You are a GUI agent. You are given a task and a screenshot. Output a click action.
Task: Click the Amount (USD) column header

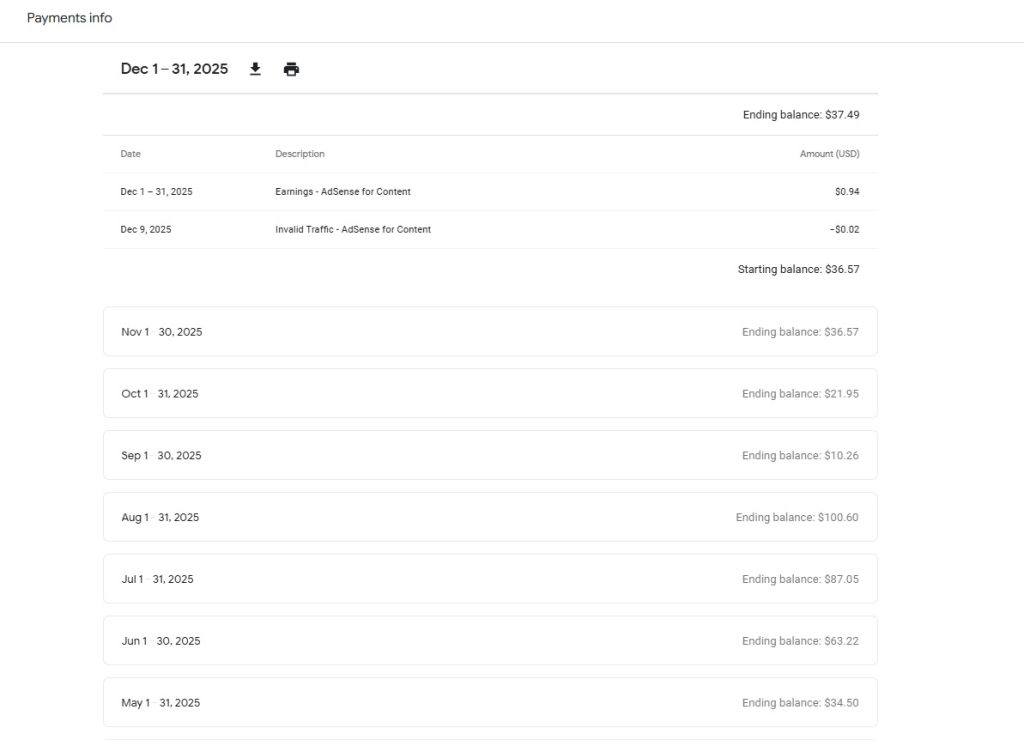point(829,154)
